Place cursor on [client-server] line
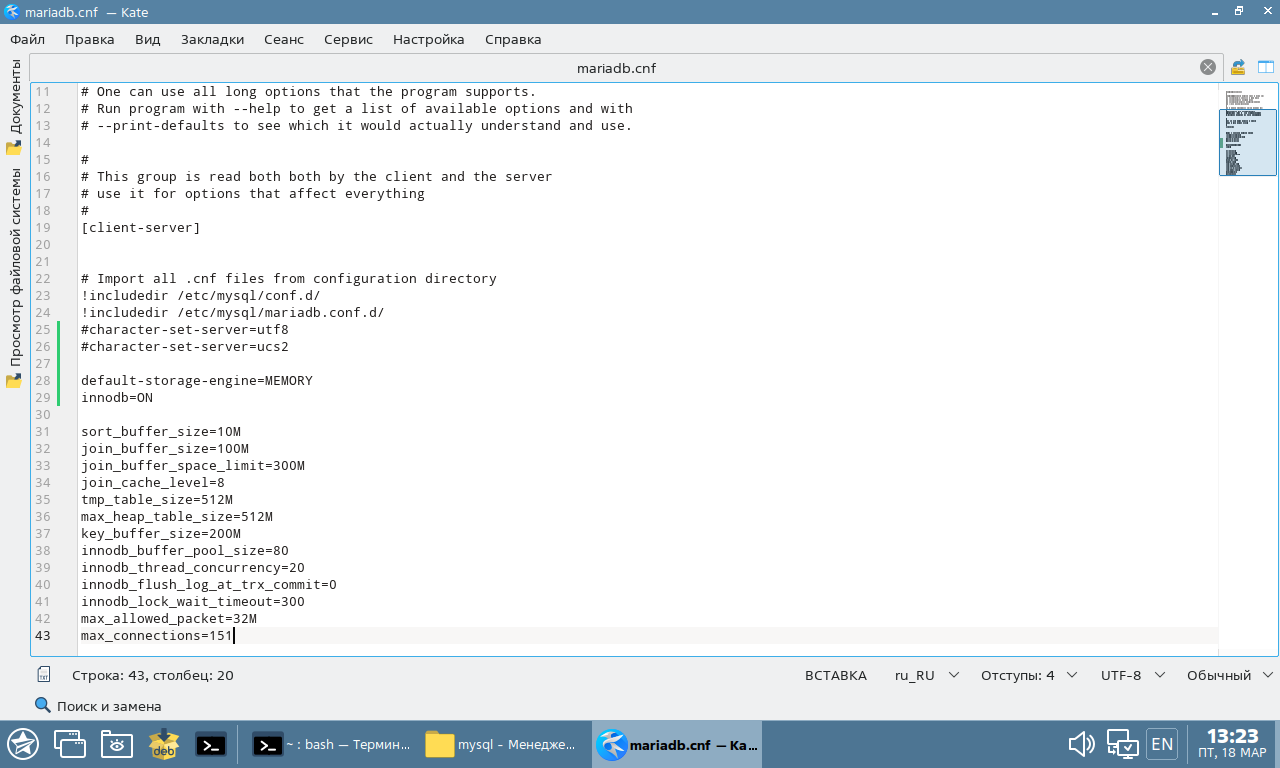This screenshot has height=768, width=1280. (141, 228)
